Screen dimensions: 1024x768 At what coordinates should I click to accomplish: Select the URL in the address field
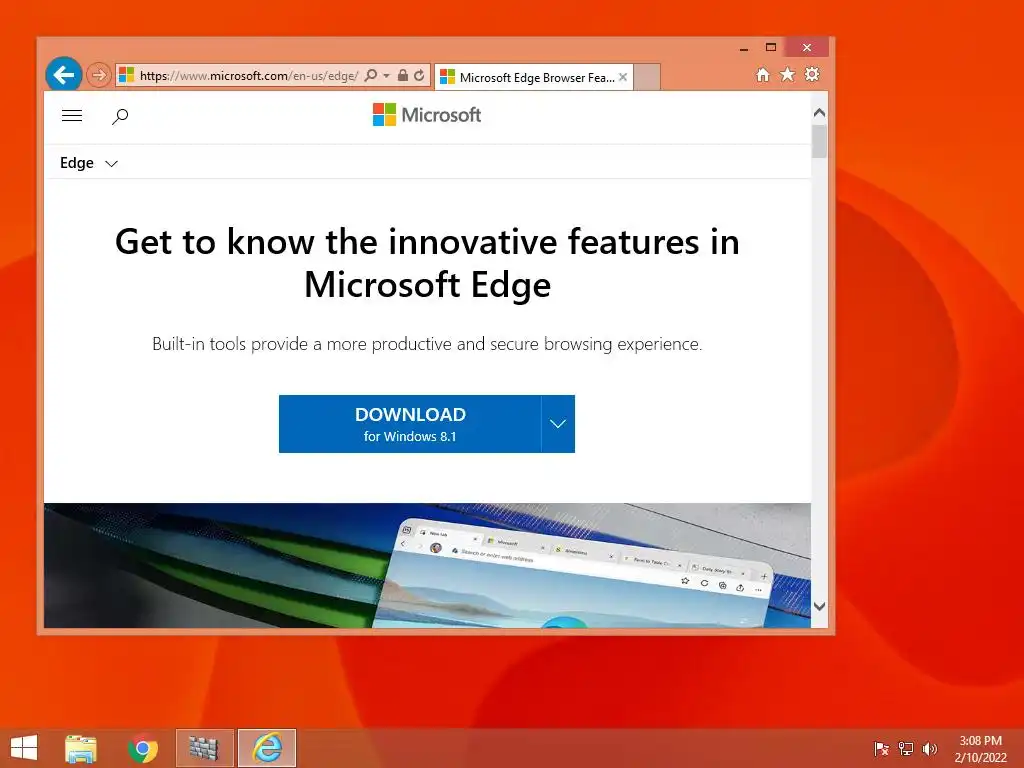coord(249,76)
